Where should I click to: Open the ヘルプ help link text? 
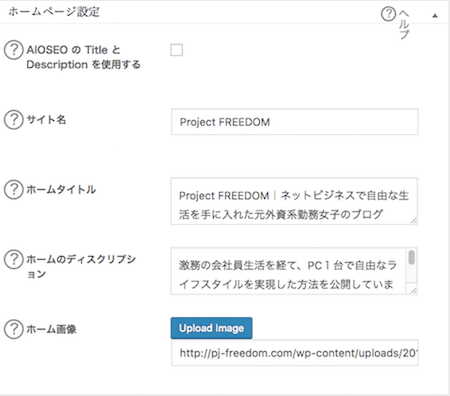click(404, 24)
